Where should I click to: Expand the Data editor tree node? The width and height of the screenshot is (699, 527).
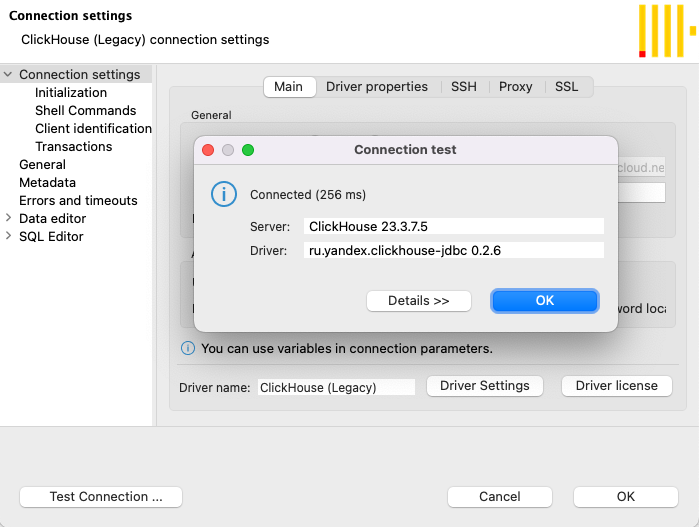pos(8,218)
